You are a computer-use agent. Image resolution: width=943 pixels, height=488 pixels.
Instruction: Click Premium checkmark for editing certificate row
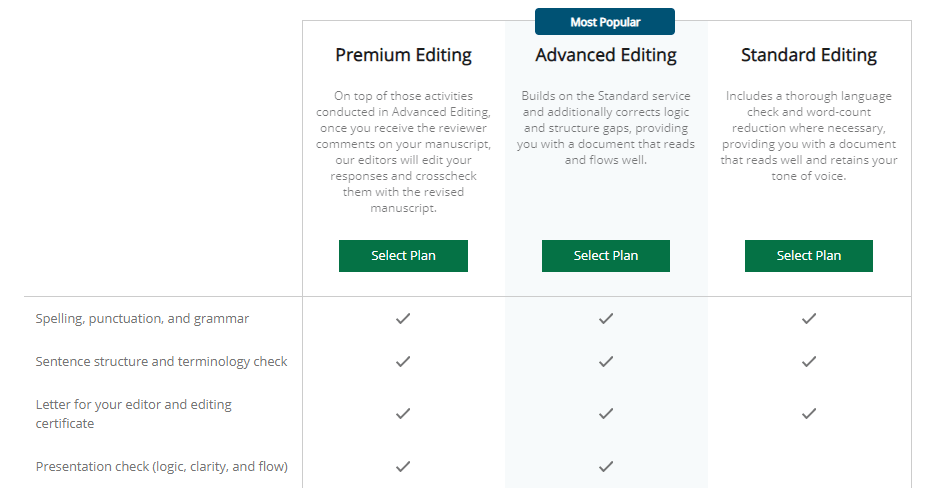(x=403, y=413)
